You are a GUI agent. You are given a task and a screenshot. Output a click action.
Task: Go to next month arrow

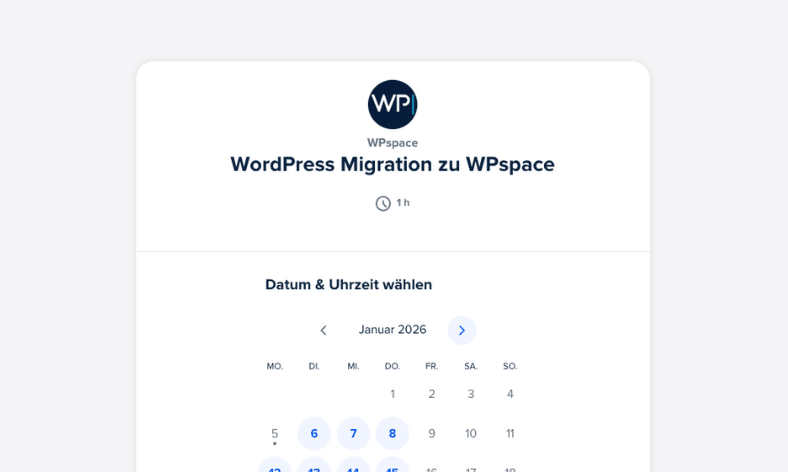coord(462,330)
